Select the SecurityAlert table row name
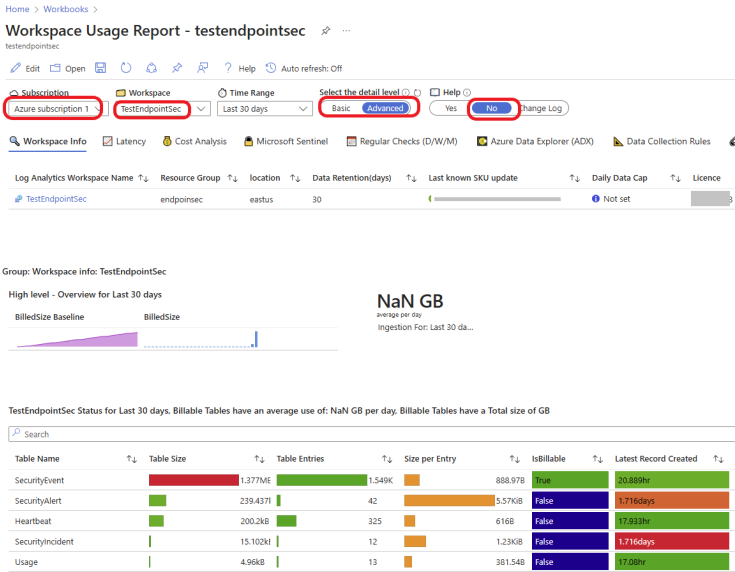The width and height of the screenshot is (735, 572). [38, 501]
